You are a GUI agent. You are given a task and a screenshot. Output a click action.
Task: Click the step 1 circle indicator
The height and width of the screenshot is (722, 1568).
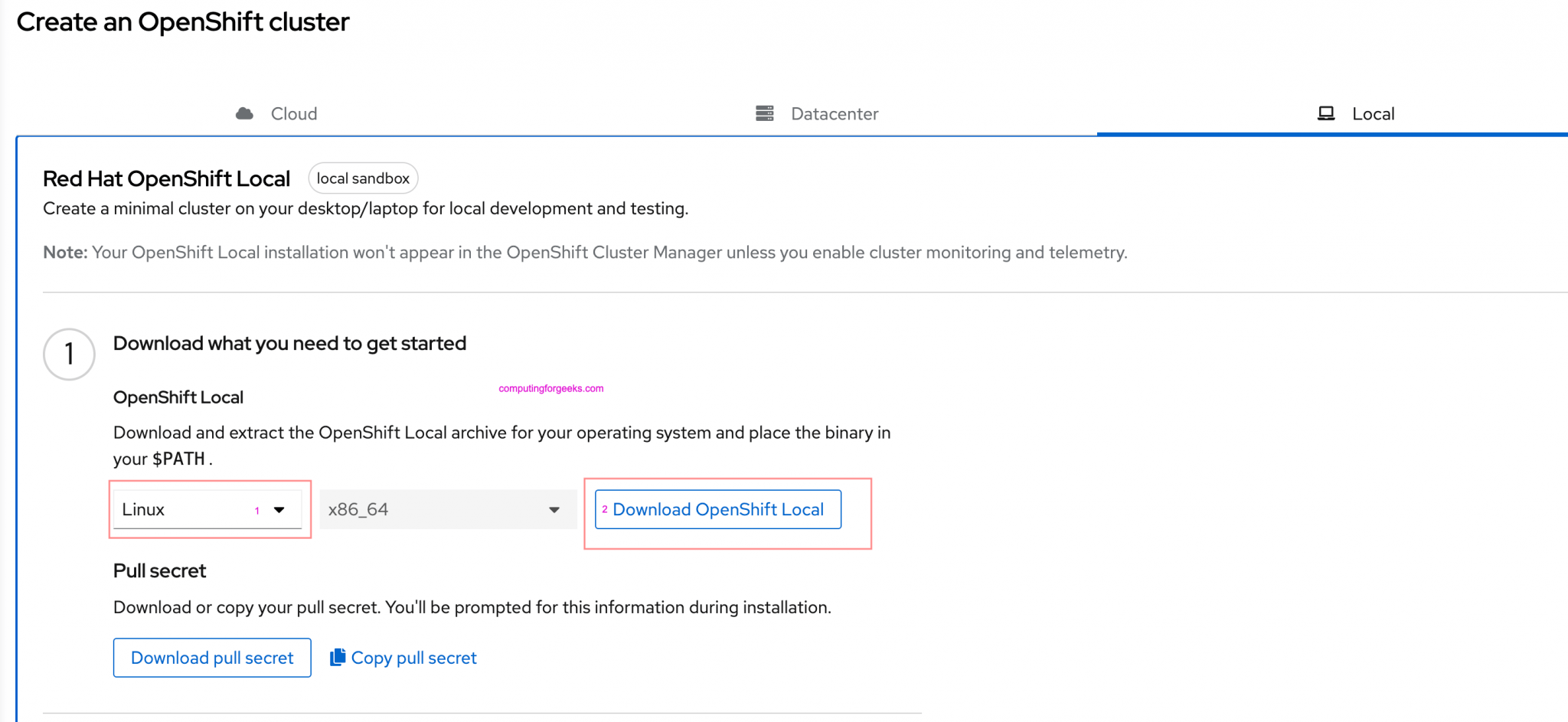[x=69, y=354]
